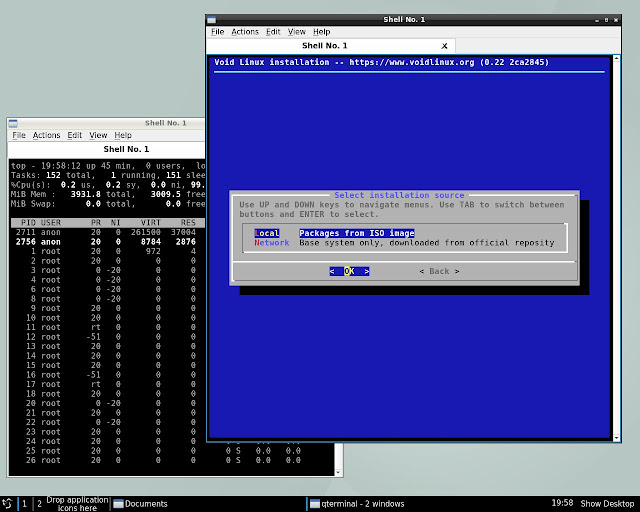Image resolution: width=640 pixels, height=512 pixels.
Task: Open File menu in front Shell window
Action: click(218, 32)
